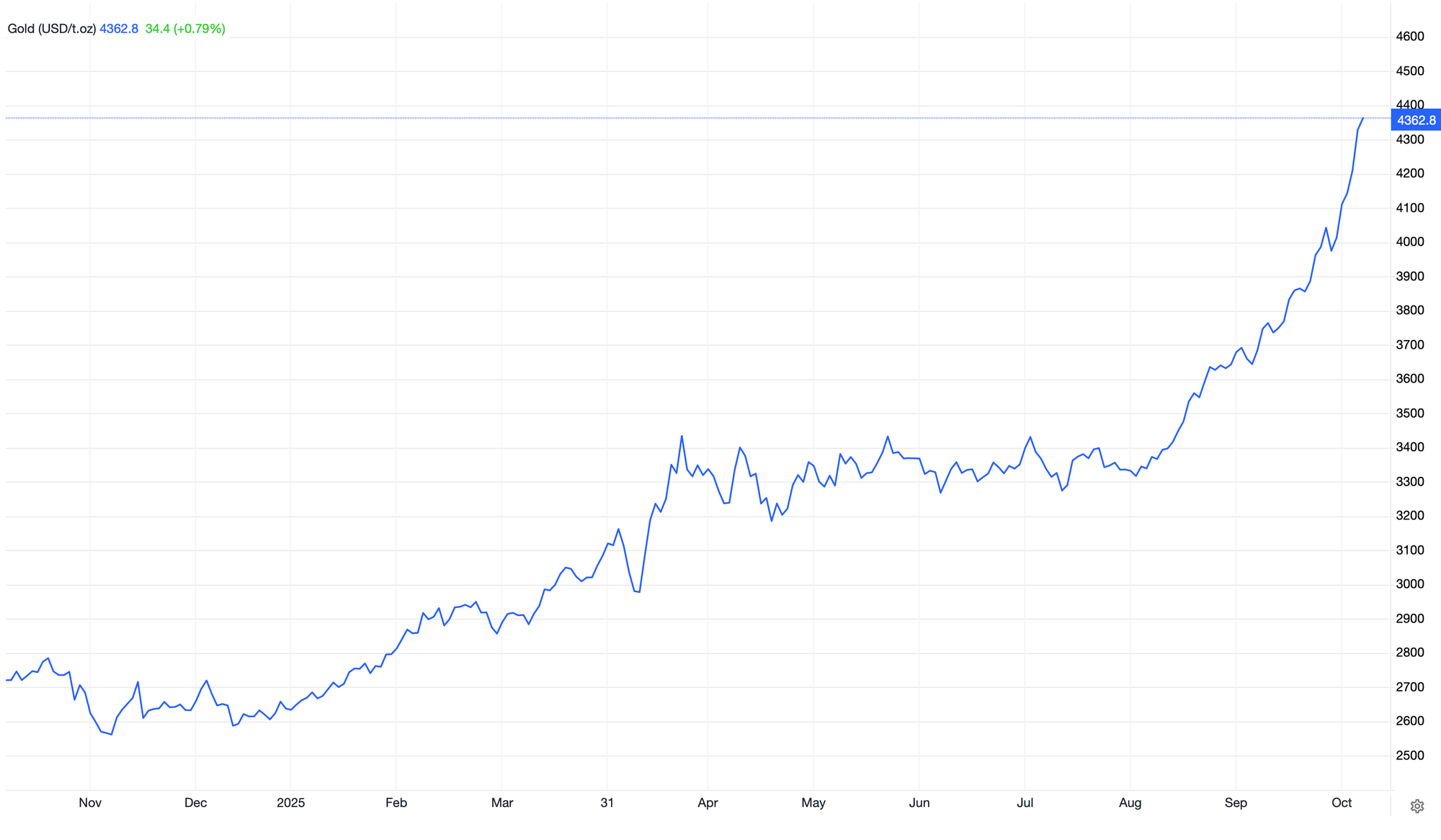
Task: Select the Mar marker on time axis
Action: pyautogui.click(x=502, y=803)
